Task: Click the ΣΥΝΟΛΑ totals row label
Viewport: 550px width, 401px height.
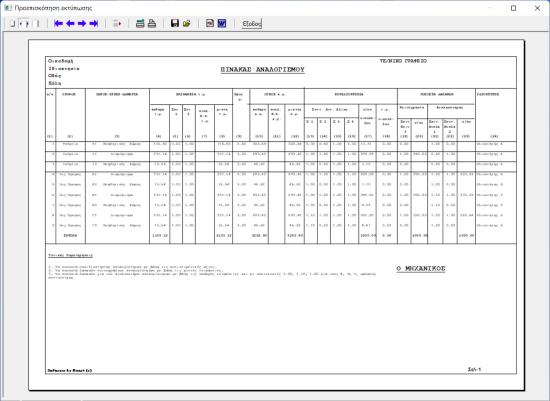Action: 71,235
